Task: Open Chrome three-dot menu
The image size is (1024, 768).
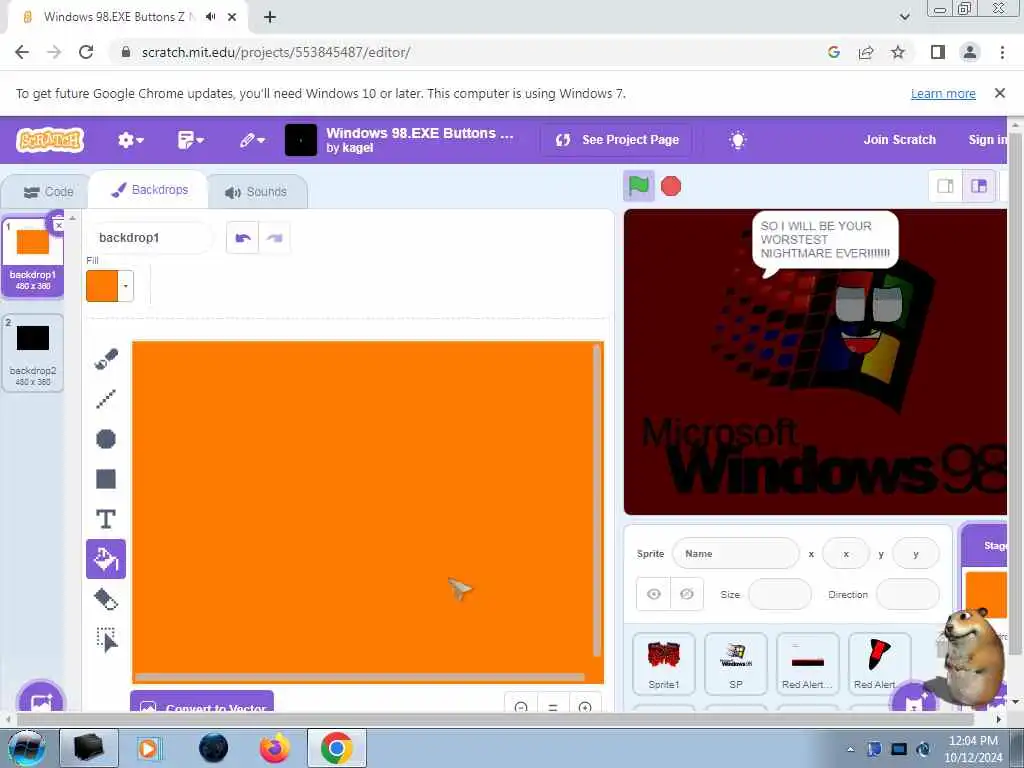Action: click(1002, 52)
